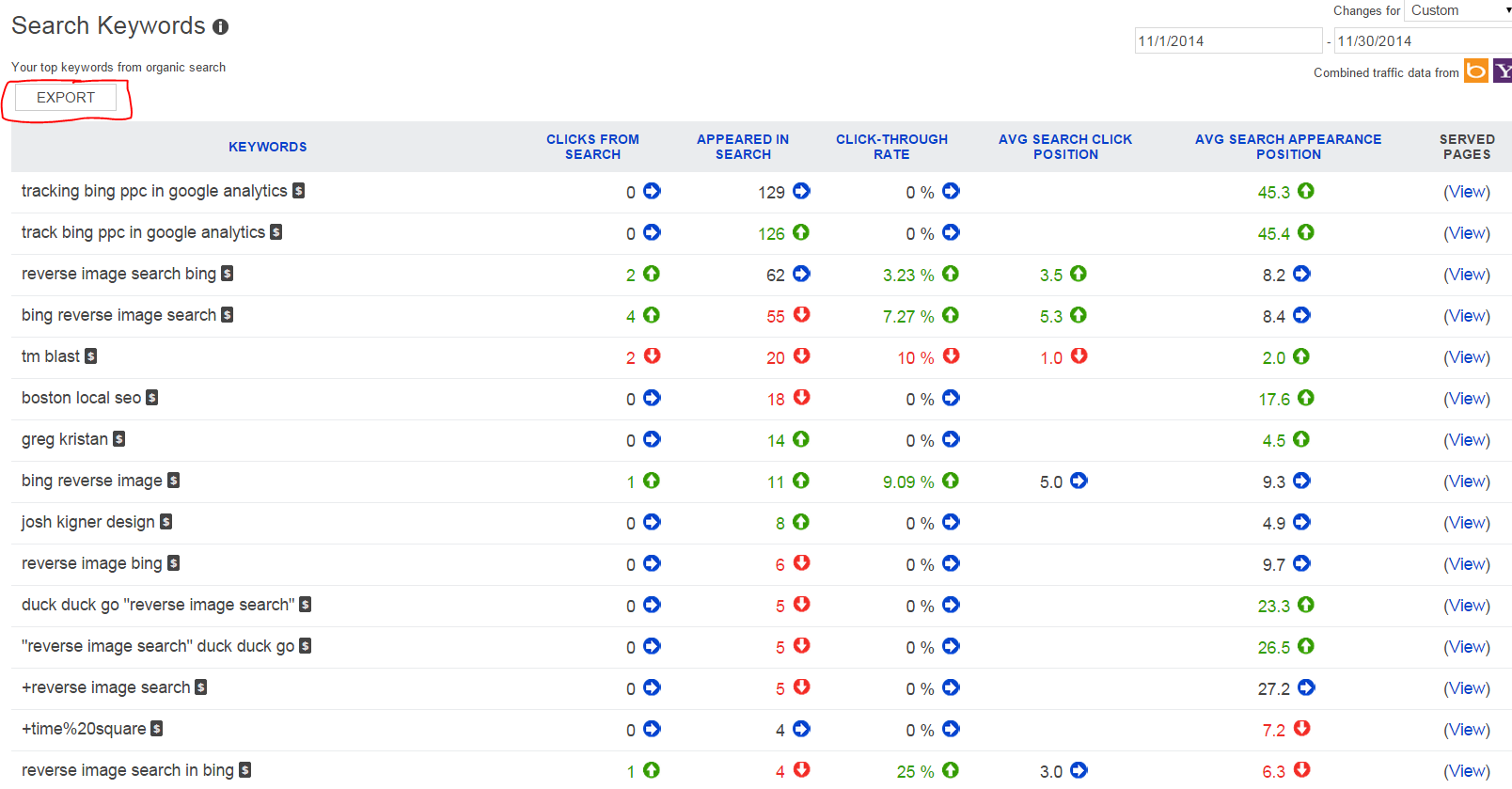
Task: Sort by Click-Through Rate column
Action: [x=891, y=147]
